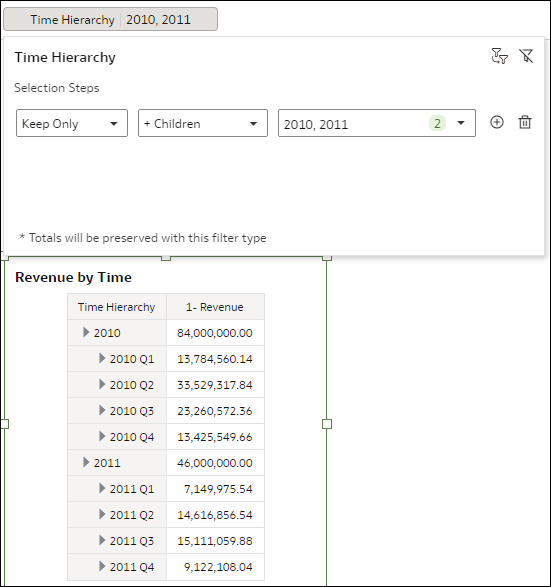Image resolution: width=551 pixels, height=587 pixels.
Task: Delete the selection step with trash icon
Action: coord(525,122)
